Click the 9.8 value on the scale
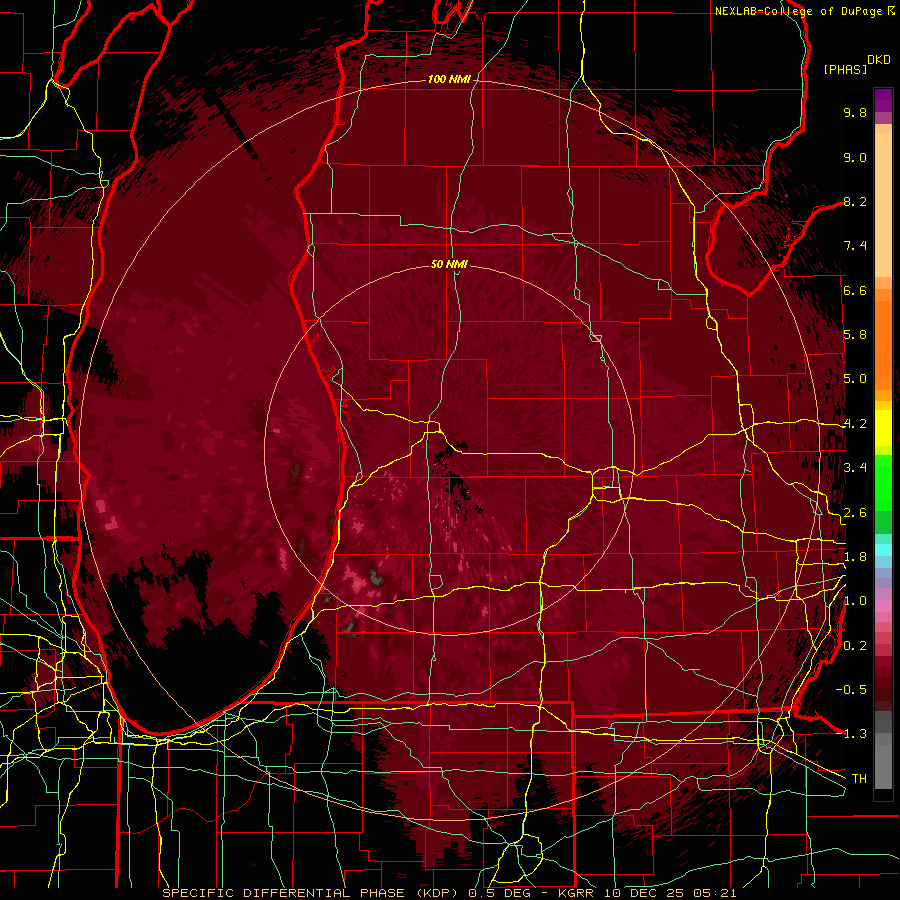This screenshot has width=900, height=900. 855,113
